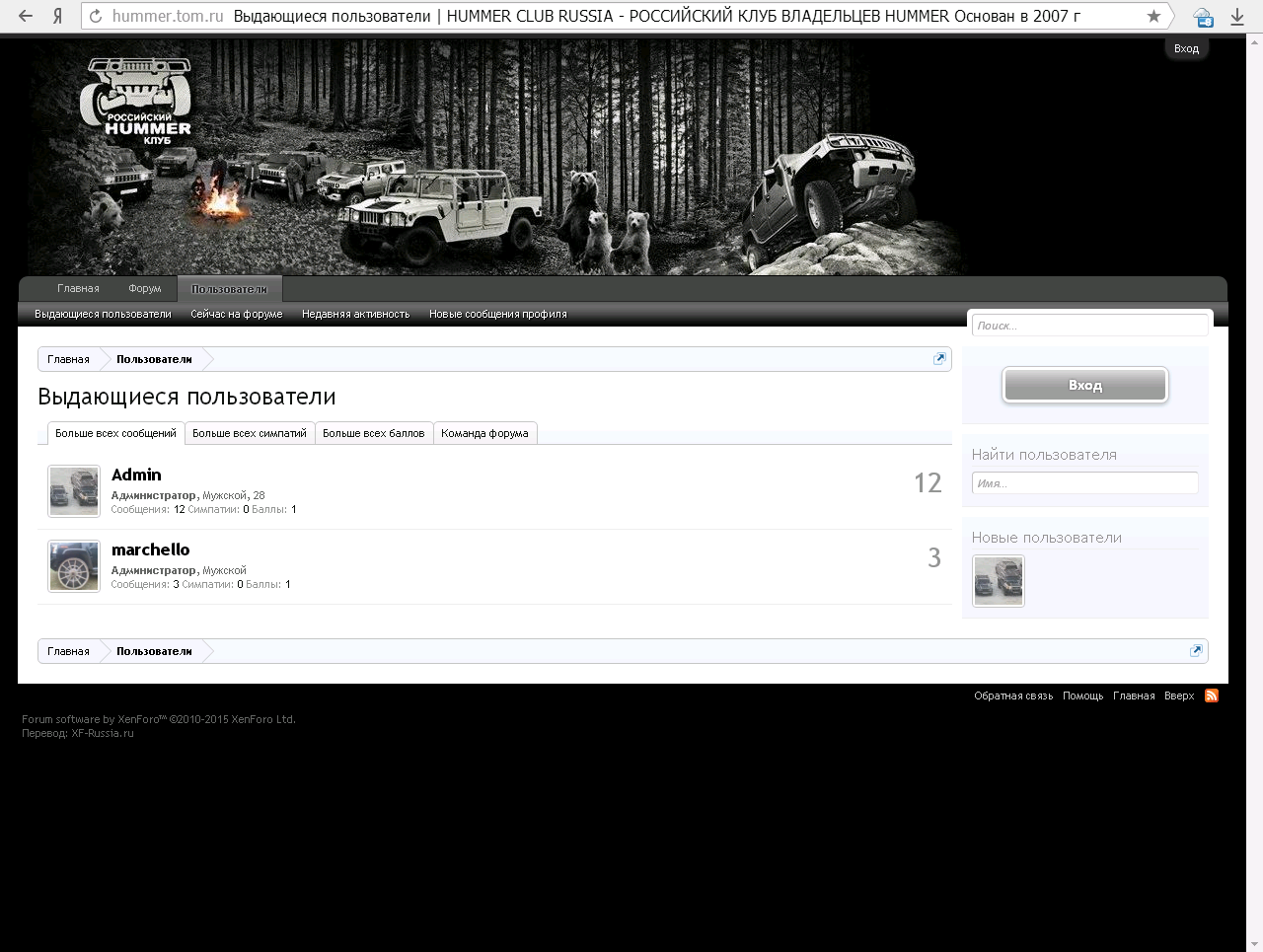Switch to Больше всех баллов tab
This screenshot has width=1263, height=952.
pos(374,433)
